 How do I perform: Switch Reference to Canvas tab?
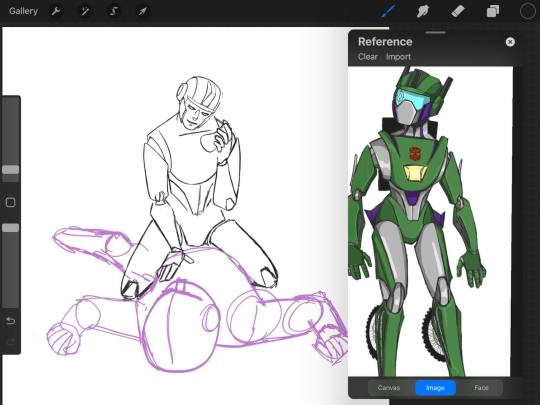pyautogui.click(x=388, y=388)
